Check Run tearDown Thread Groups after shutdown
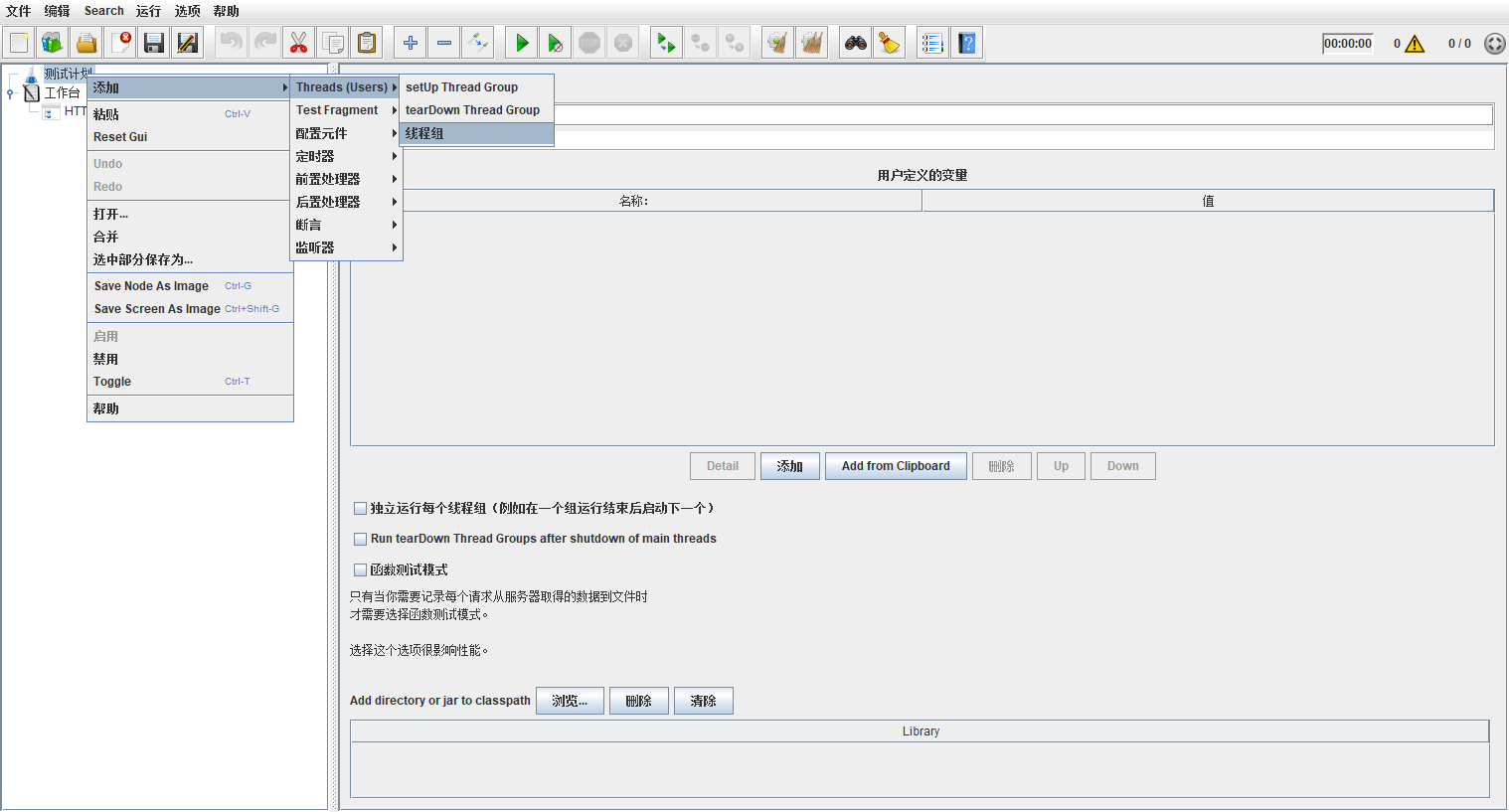The width and height of the screenshot is (1509, 812). (360, 539)
